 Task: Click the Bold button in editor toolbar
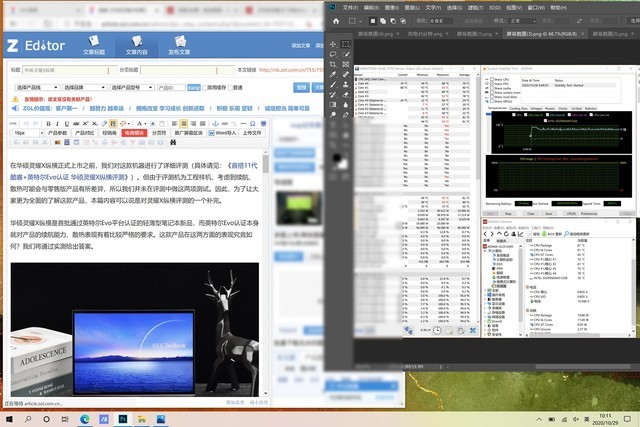tap(48, 124)
